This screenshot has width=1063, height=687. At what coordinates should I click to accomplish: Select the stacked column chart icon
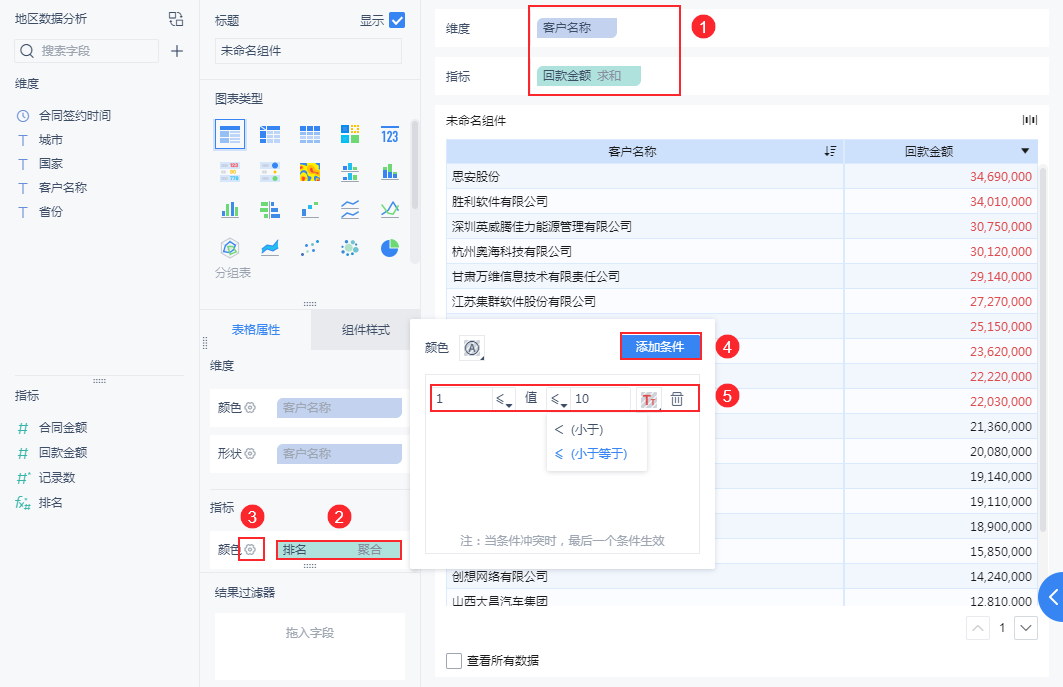click(390, 172)
